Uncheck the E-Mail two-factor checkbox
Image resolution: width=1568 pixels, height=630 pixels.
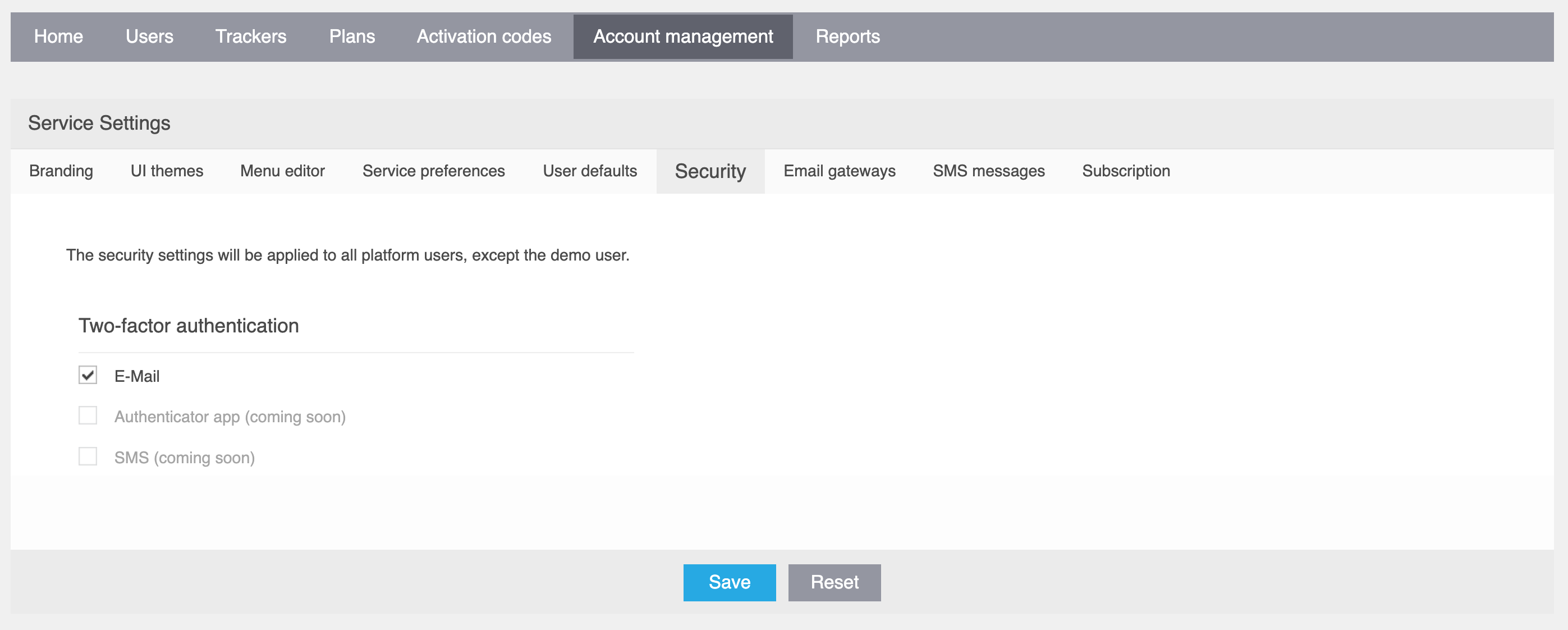[88, 375]
